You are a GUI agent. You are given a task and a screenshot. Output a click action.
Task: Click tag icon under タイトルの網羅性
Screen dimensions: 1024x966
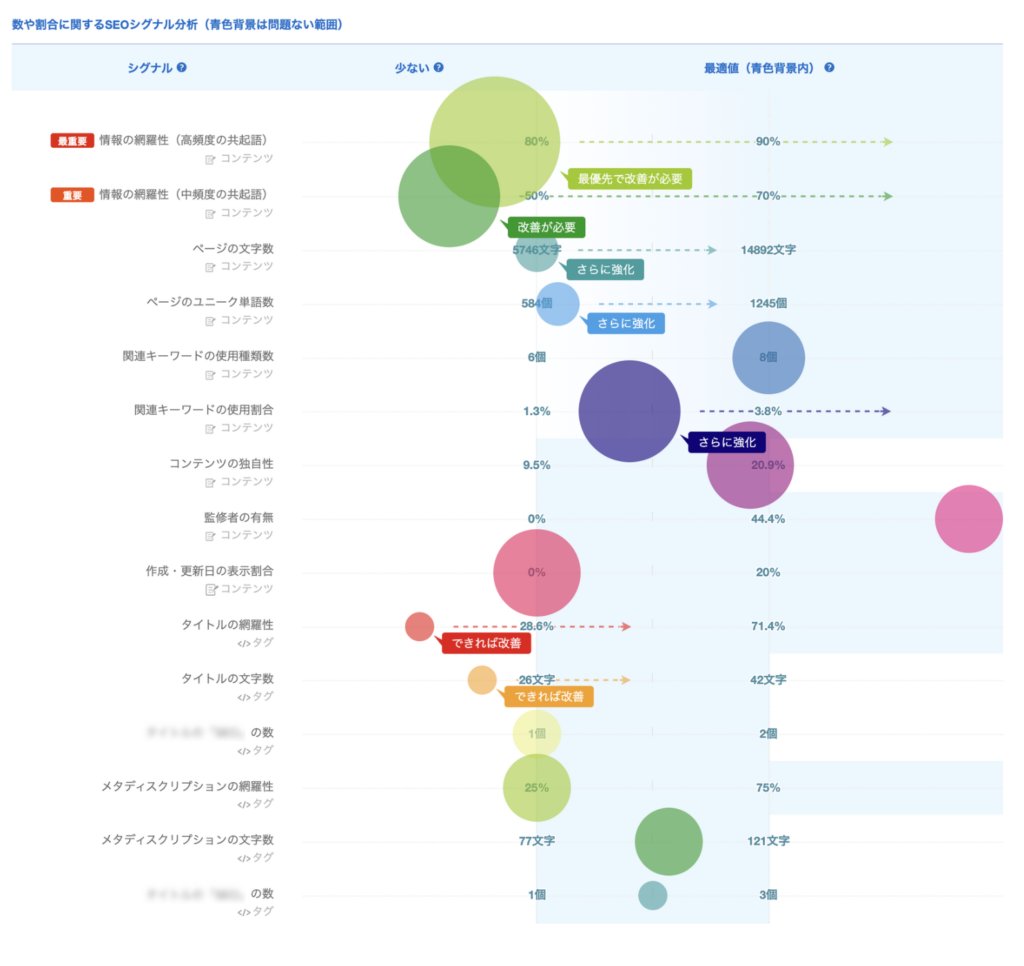[x=242, y=643]
